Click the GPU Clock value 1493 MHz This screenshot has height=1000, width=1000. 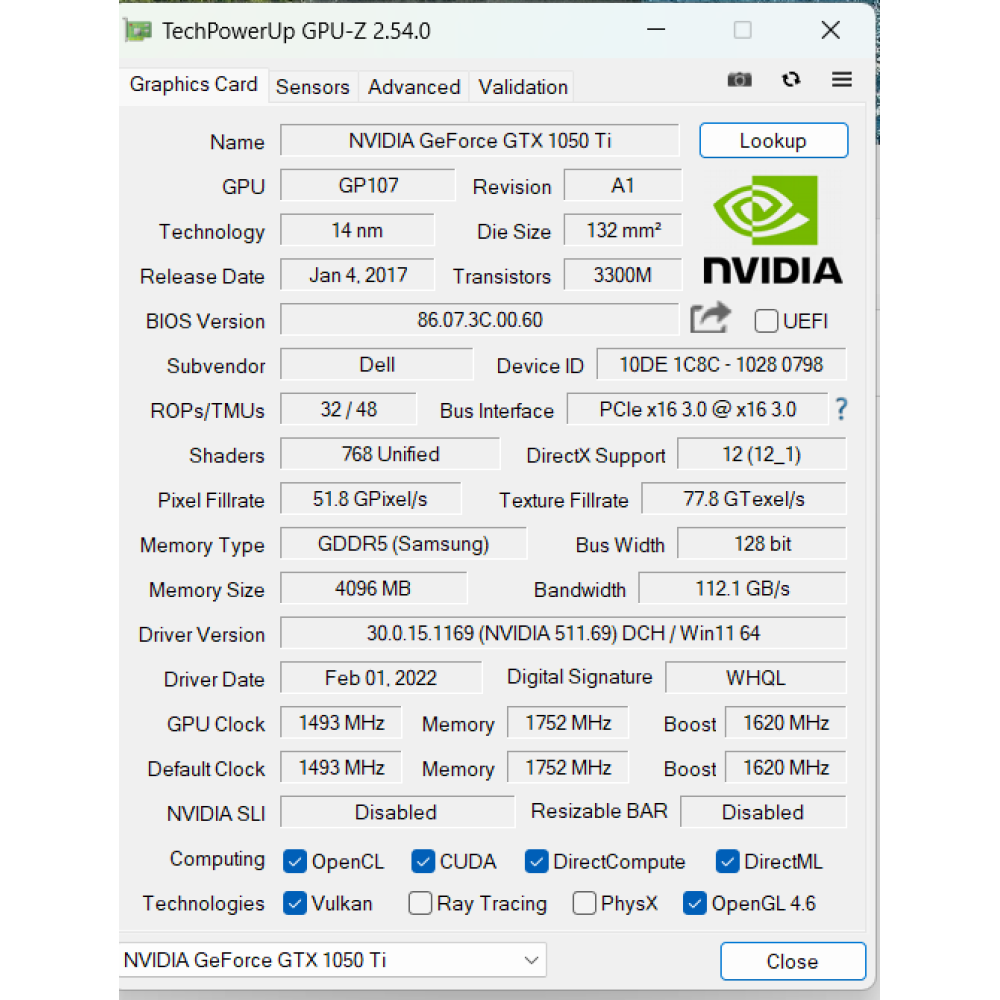[341, 723]
